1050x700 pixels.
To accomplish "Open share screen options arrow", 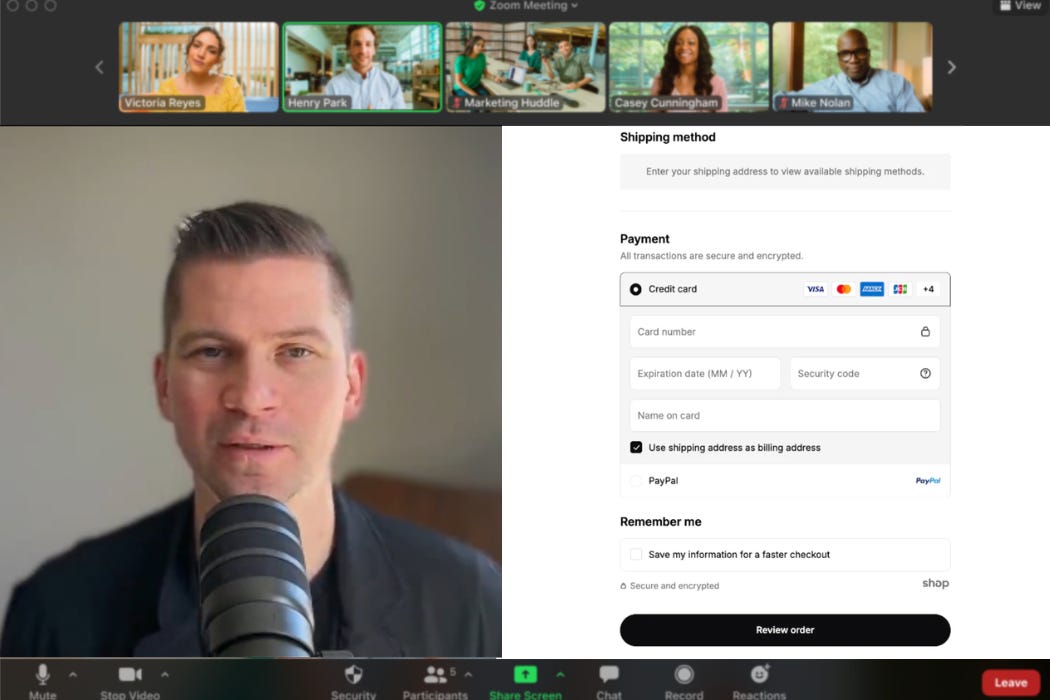I will click(x=560, y=675).
